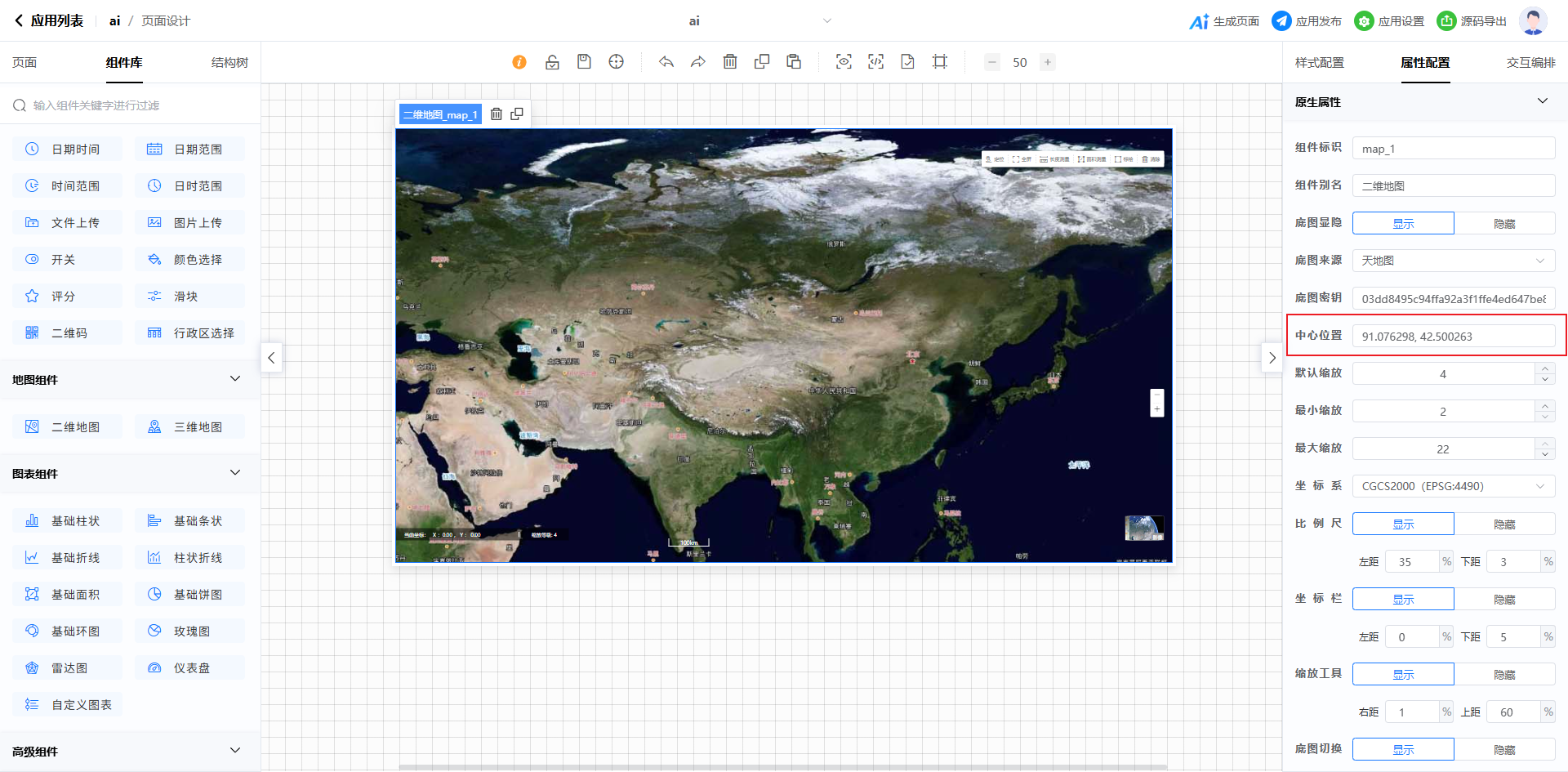
Task: Click the 应用发布 button
Action: tap(1307, 21)
